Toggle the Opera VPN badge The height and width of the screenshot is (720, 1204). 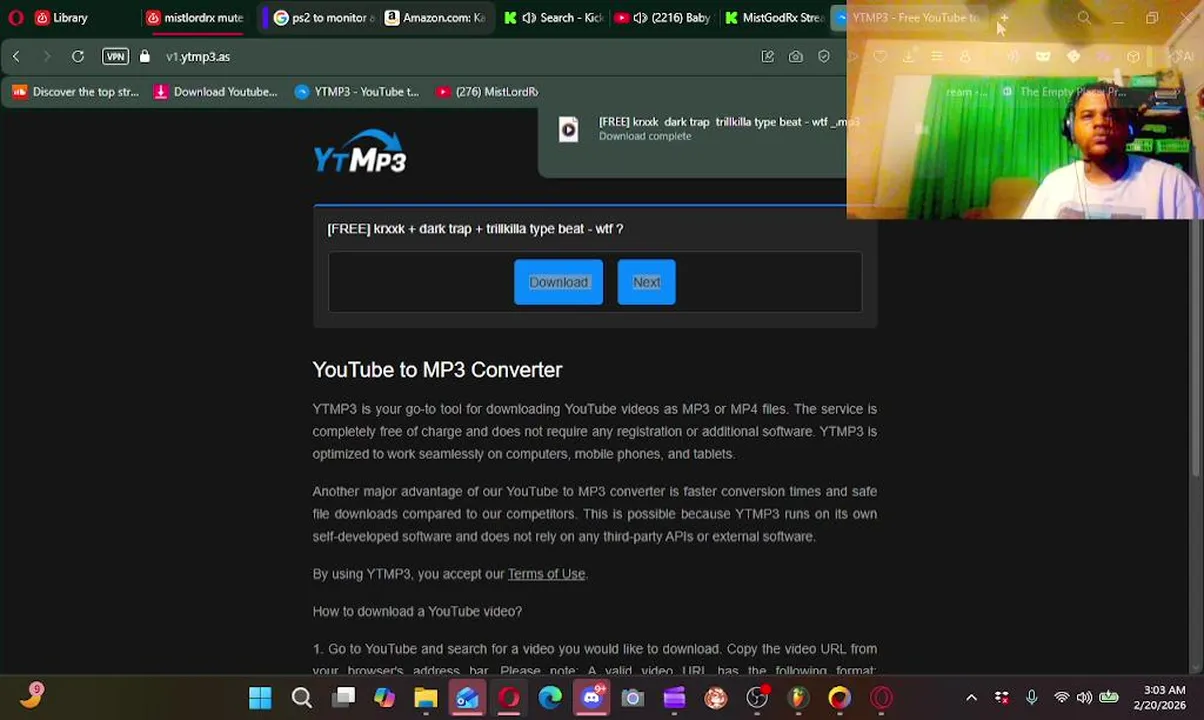[115, 57]
